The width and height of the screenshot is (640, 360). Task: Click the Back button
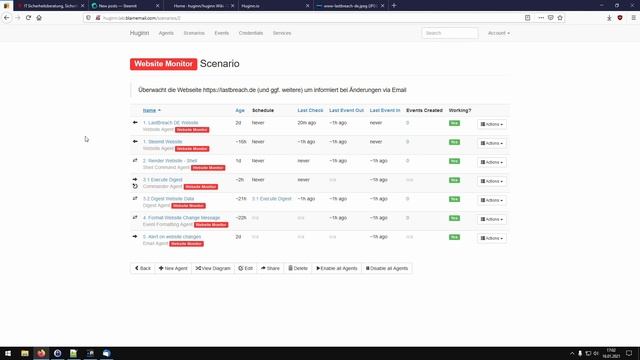pos(142,268)
